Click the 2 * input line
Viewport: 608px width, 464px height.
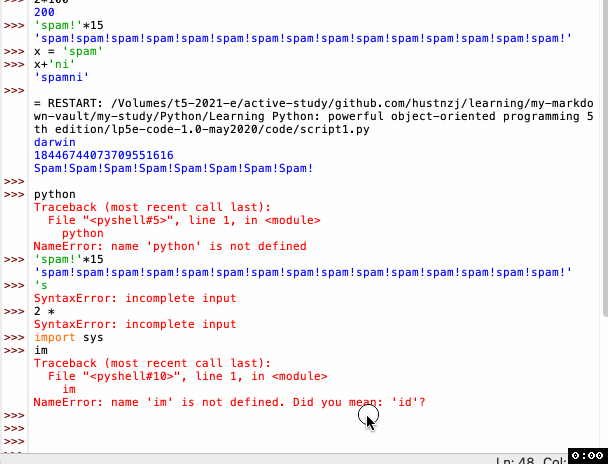44,311
